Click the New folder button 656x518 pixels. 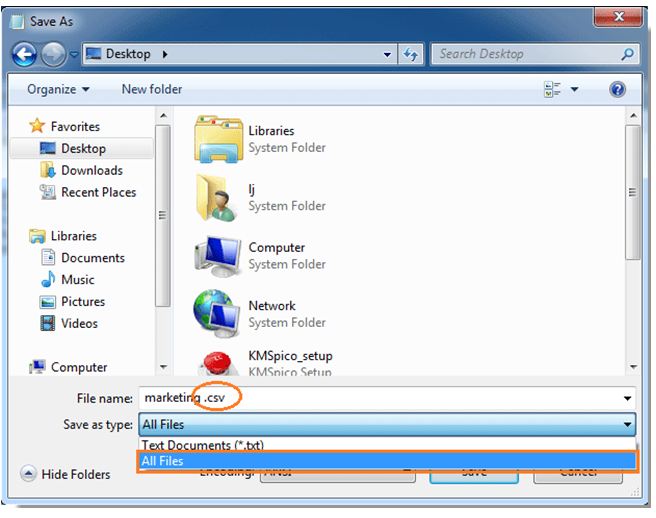click(x=152, y=90)
